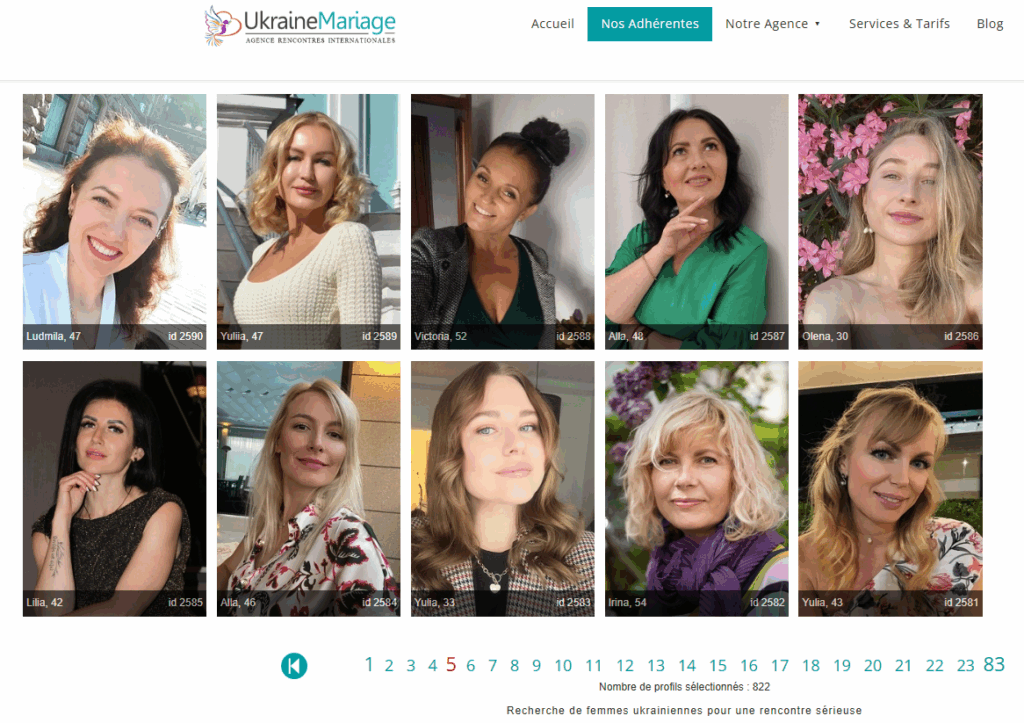Open Victoria, 52 profile id 2588
The image size is (1024, 723).
click(502, 221)
